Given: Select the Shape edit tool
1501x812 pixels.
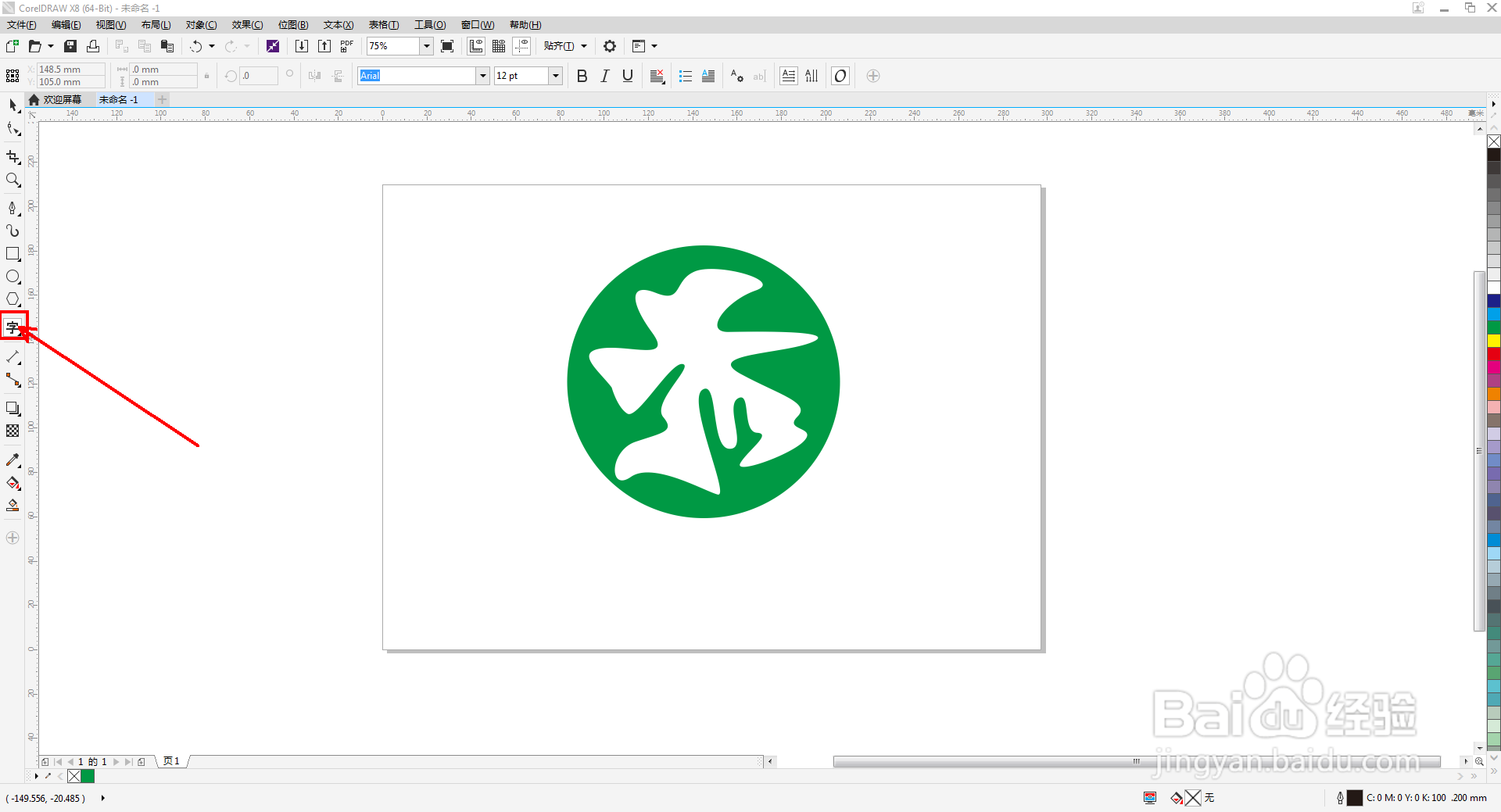Looking at the screenshot, I should [13, 129].
